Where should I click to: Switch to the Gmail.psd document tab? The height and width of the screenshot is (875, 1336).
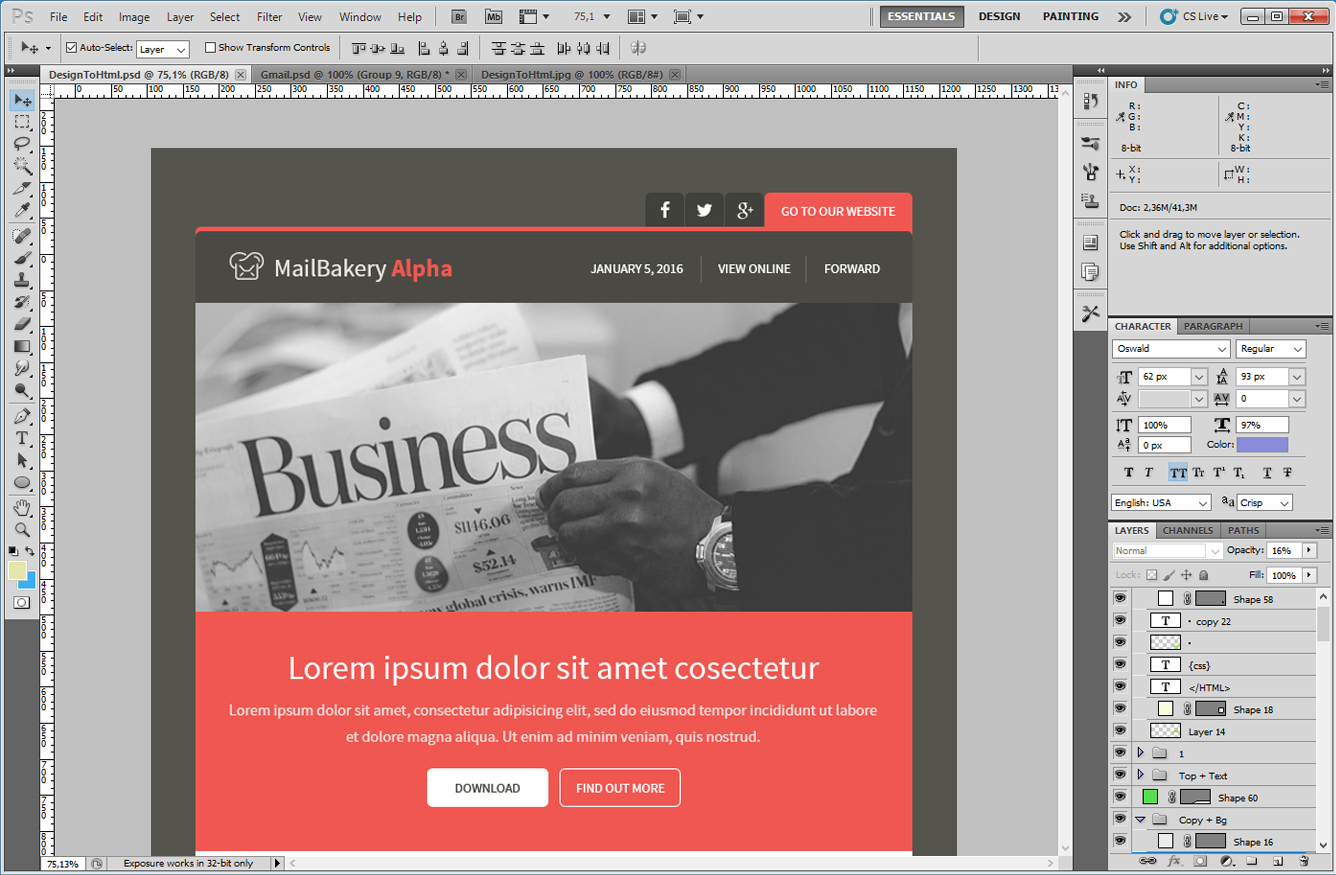[352, 75]
